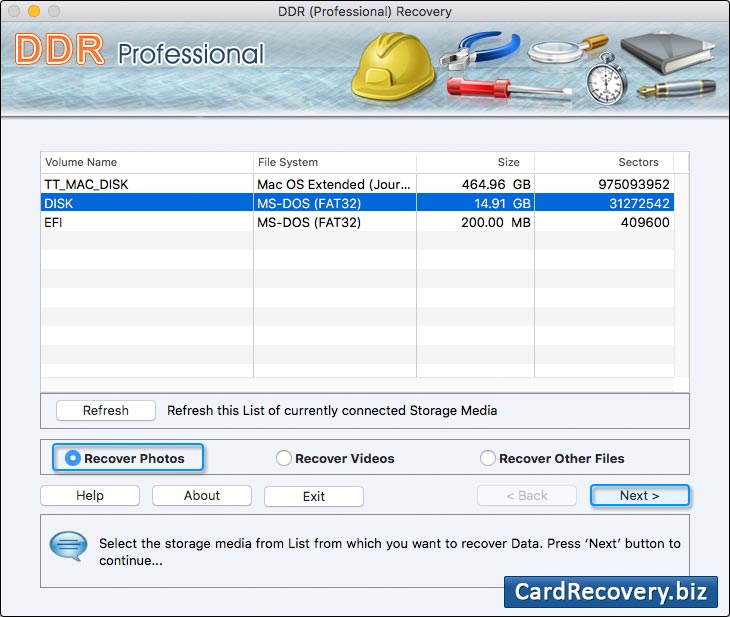Viewport: 730px width, 617px height.
Task: Click the Sectors column header
Action: tap(604, 162)
